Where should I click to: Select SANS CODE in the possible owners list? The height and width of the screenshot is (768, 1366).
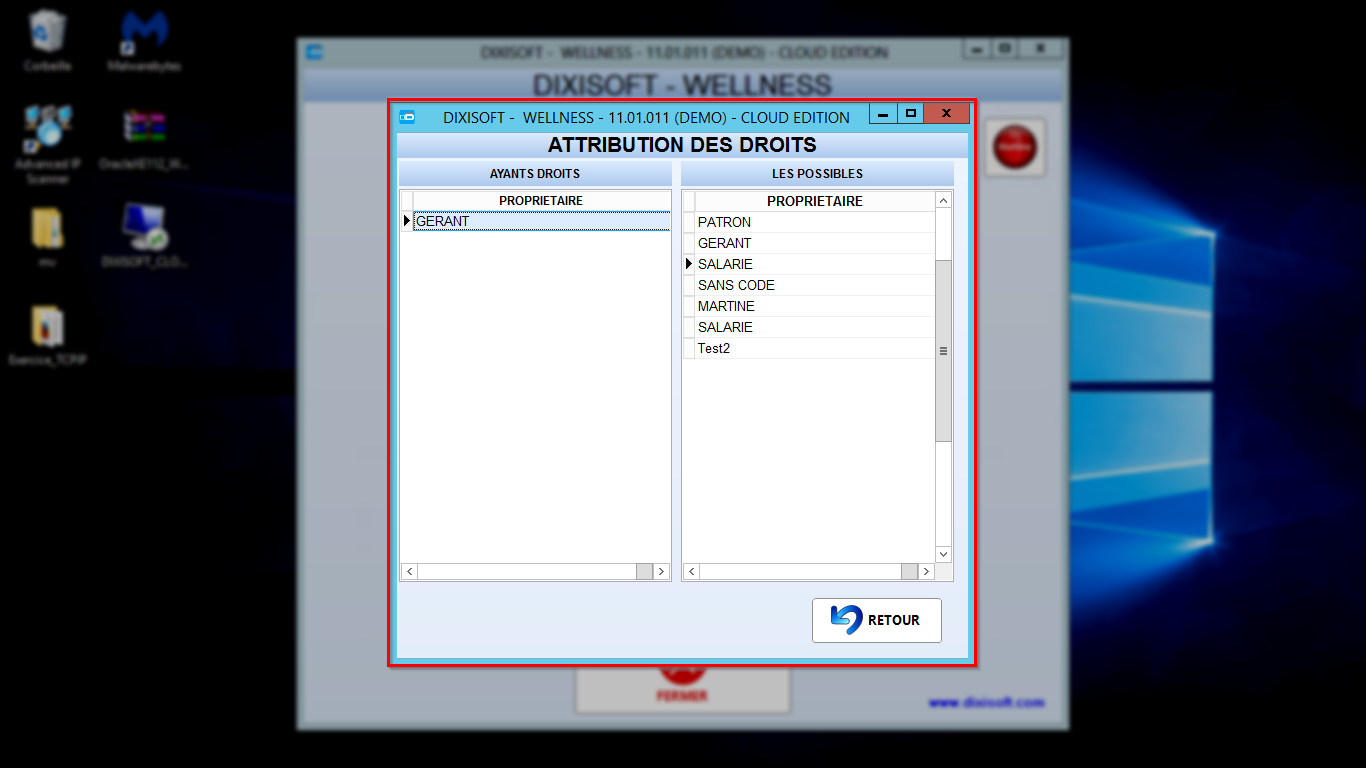click(815, 285)
